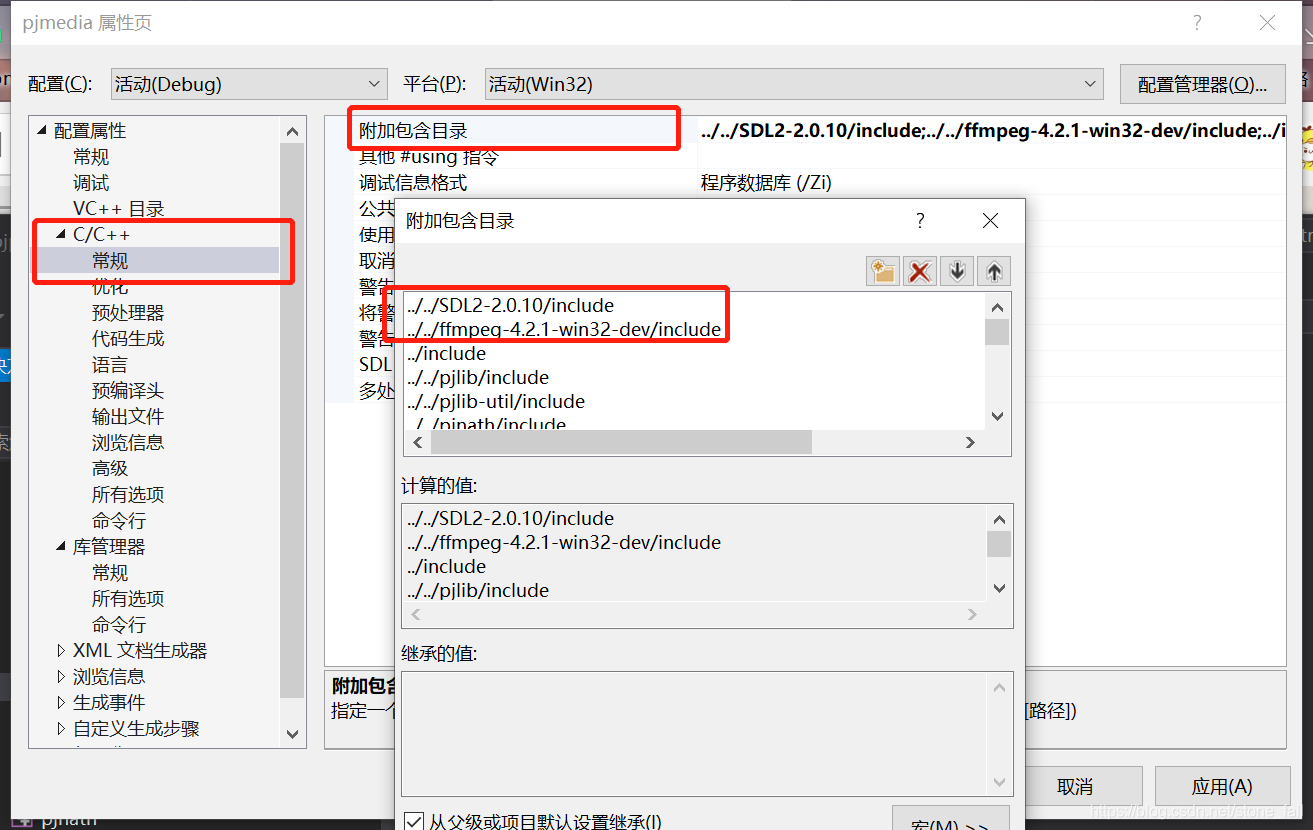This screenshot has height=830, width=1313.
Task: Select 常规 under 库管理器
Action: coord(110,573)
